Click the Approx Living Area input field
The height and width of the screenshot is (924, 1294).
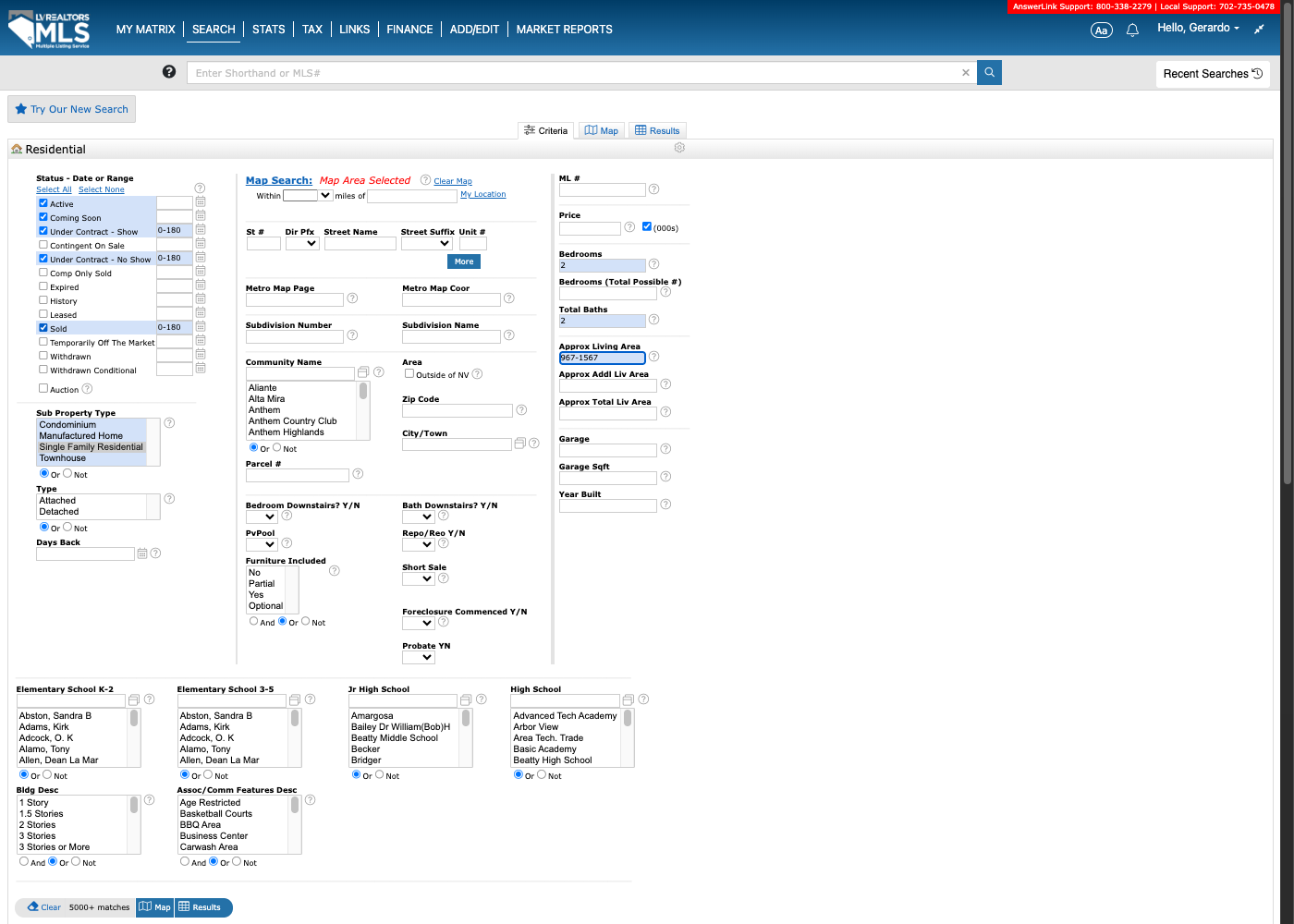pos(602,358)
